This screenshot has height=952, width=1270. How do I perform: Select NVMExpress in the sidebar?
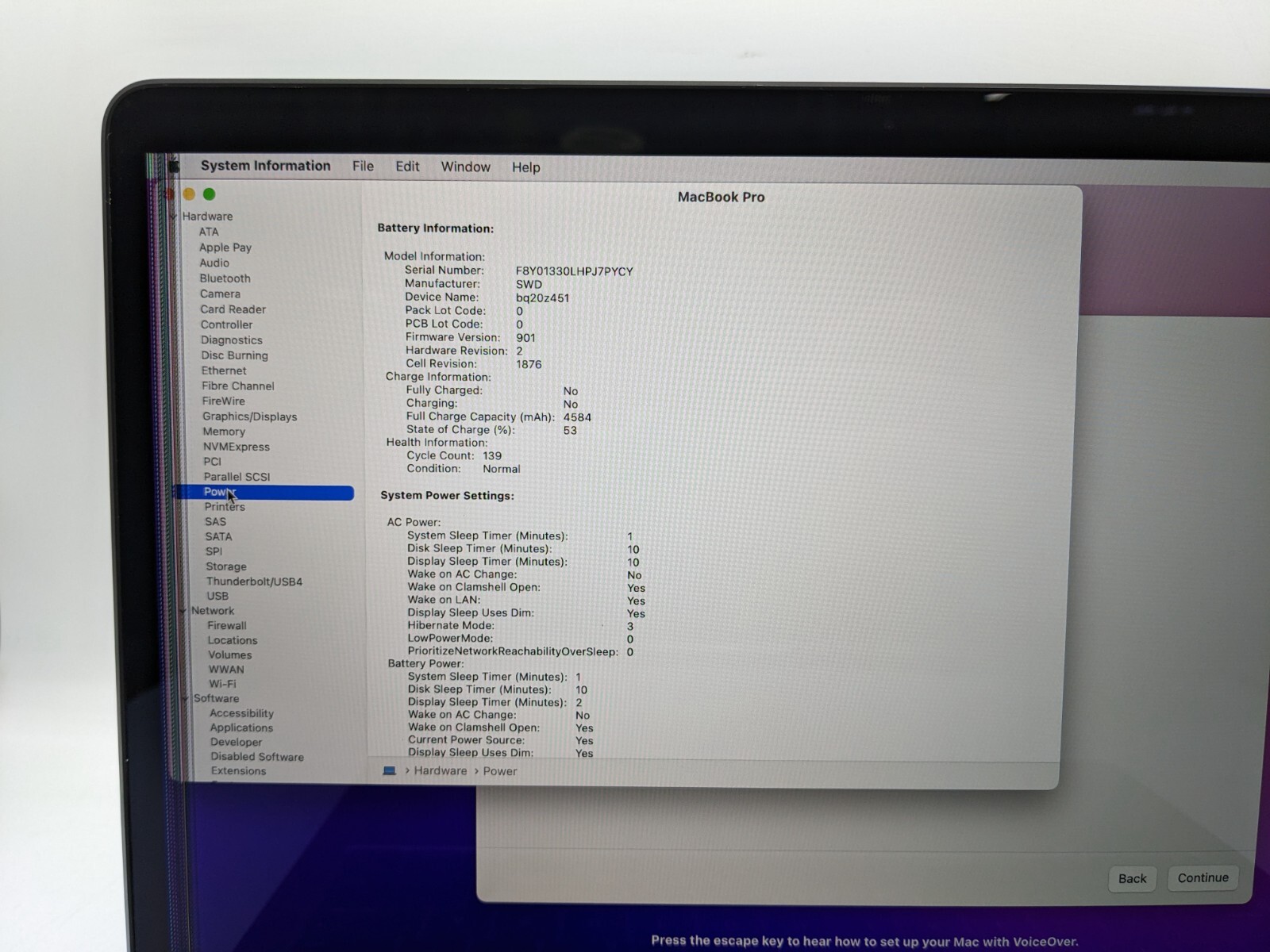[236, 447]
